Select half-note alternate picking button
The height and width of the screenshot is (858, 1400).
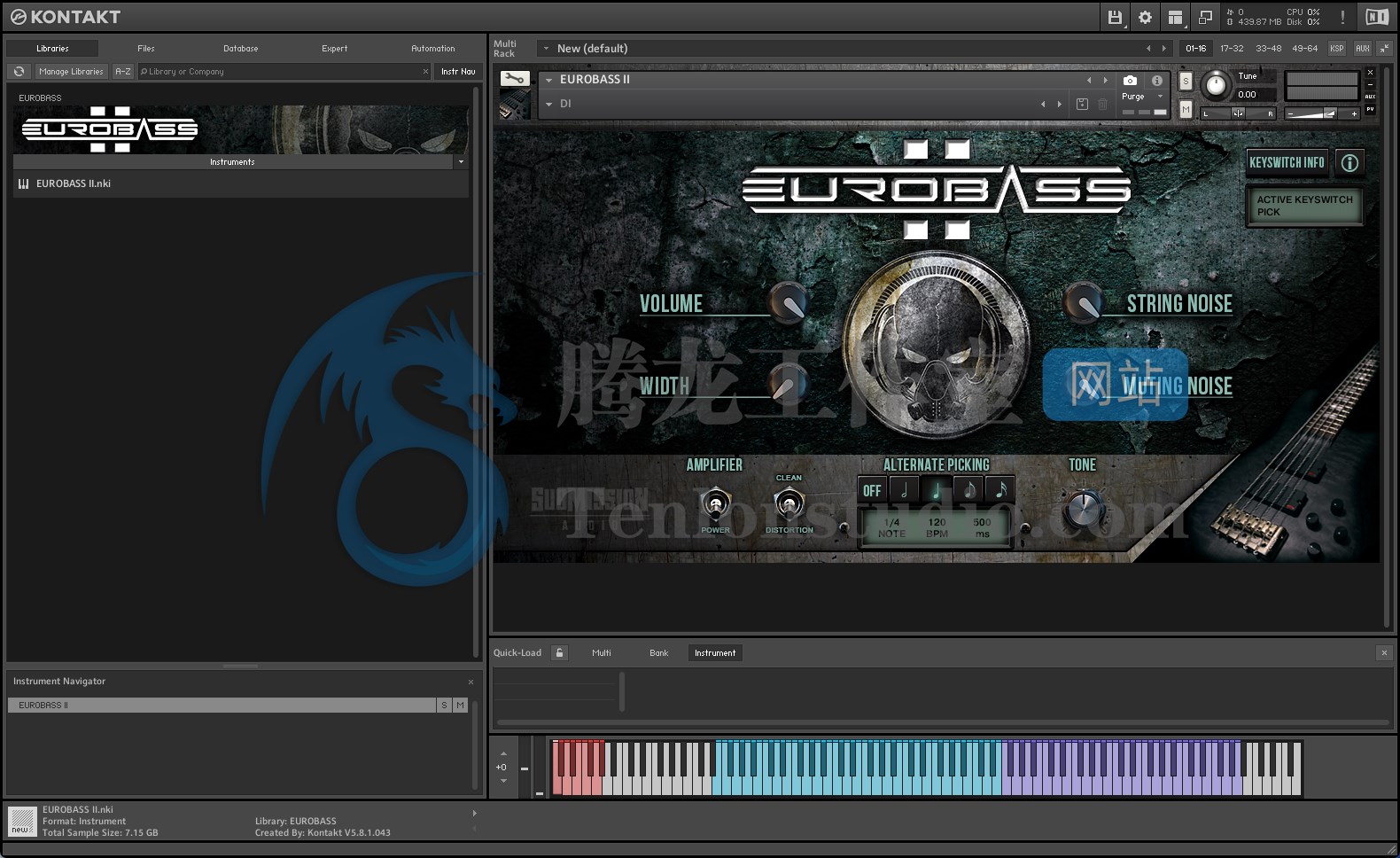(x=904, y=490)
